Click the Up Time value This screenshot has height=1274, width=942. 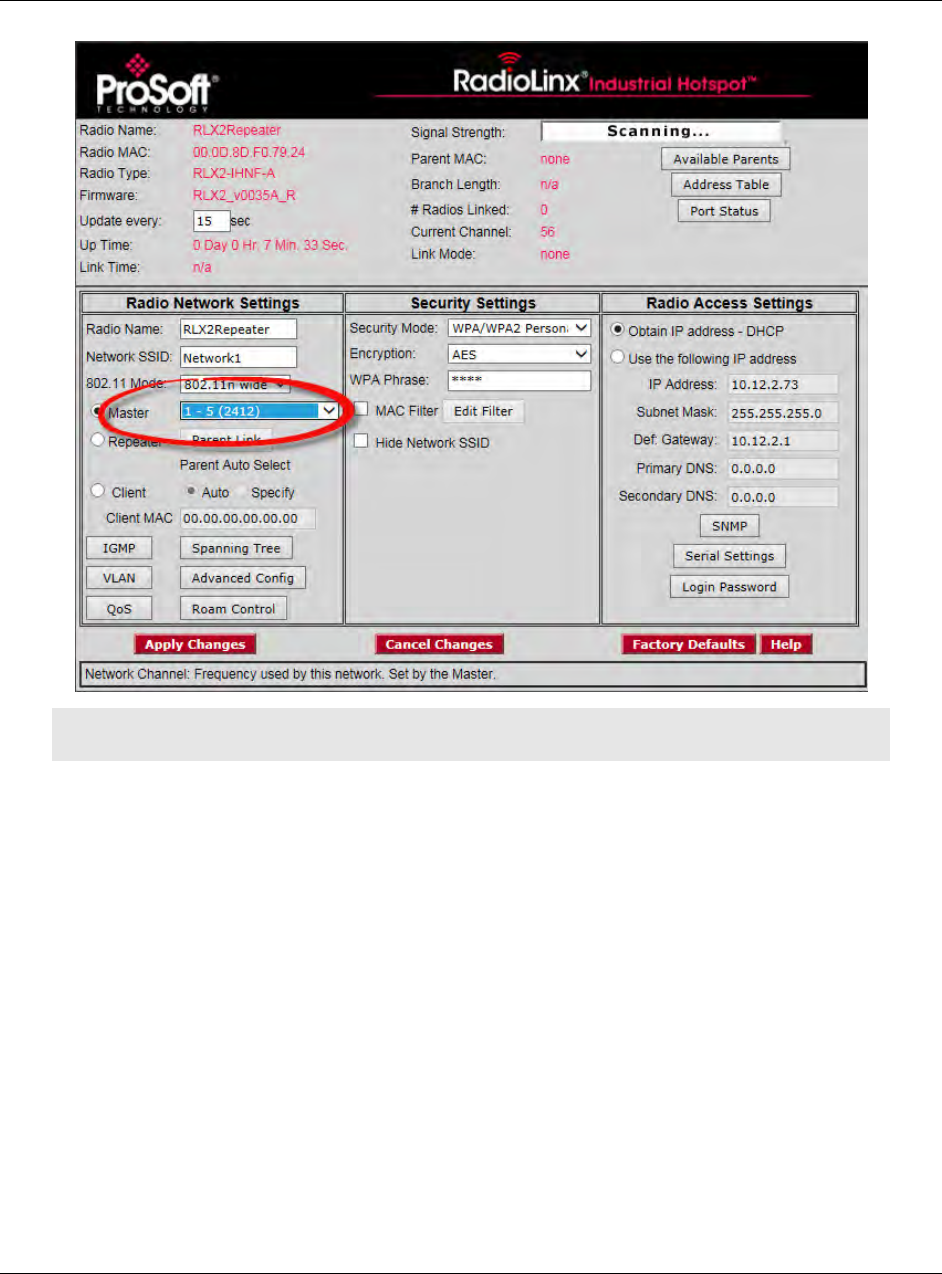270,246
